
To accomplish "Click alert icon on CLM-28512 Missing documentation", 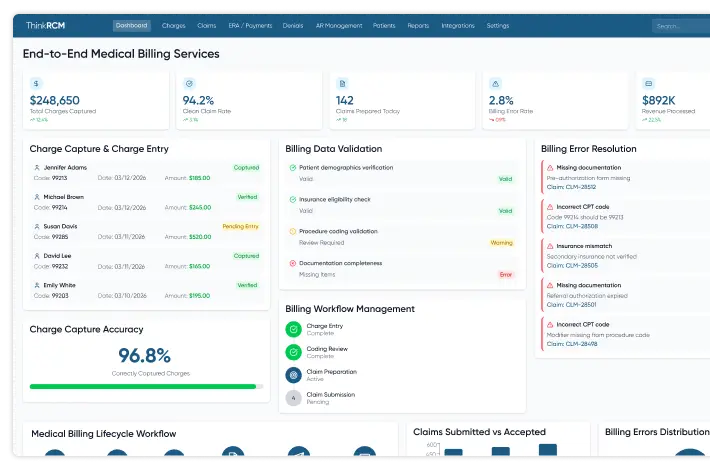I will [550, 168].
